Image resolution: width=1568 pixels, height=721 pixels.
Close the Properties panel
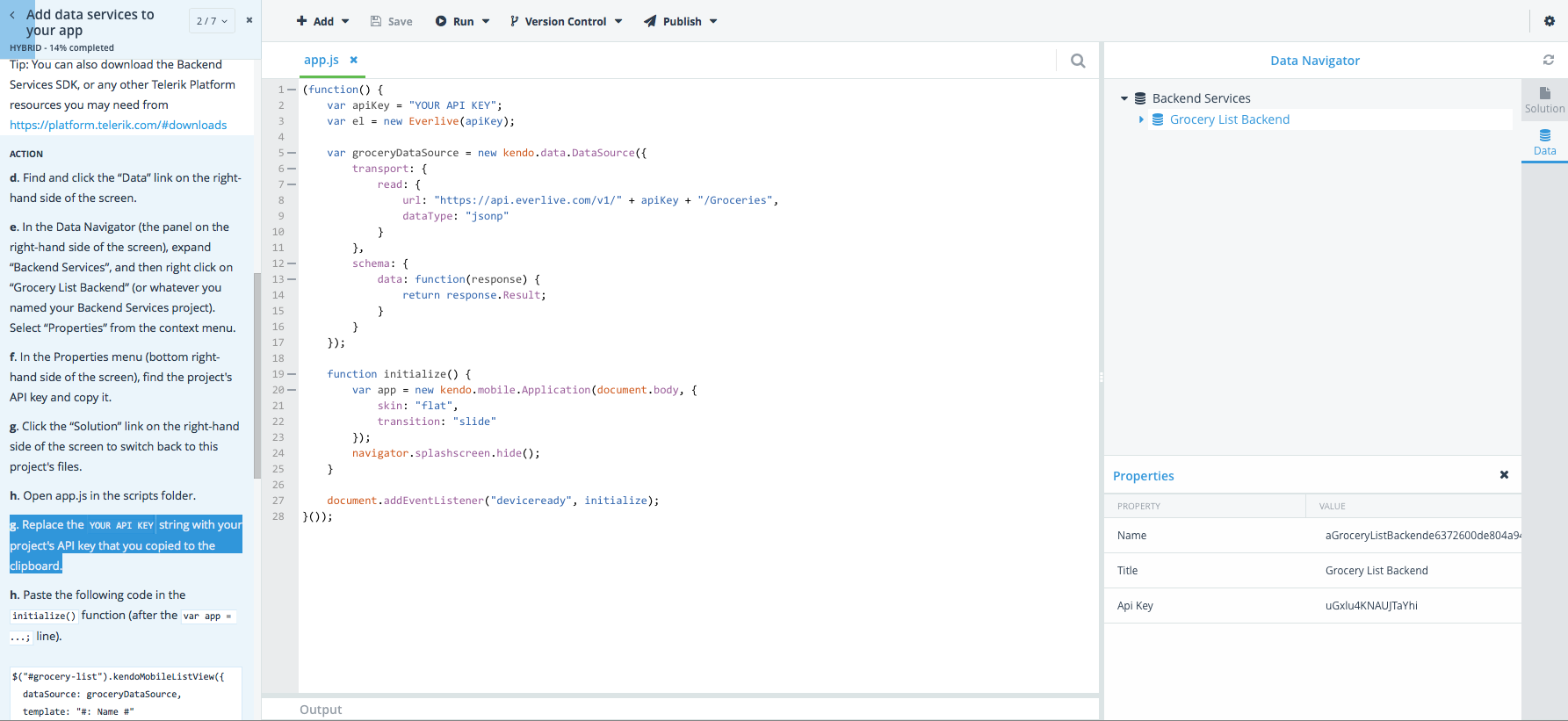tap(1504, 475)
